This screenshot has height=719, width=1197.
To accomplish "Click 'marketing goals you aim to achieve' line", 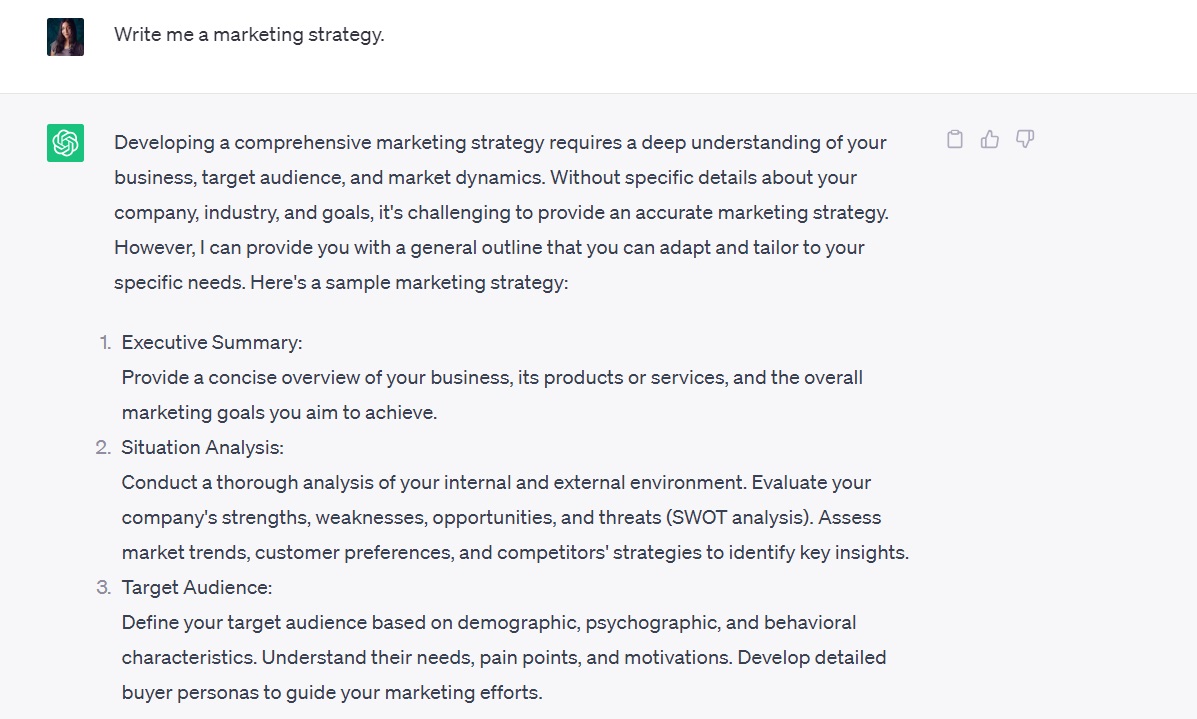I will click(279, 412).
